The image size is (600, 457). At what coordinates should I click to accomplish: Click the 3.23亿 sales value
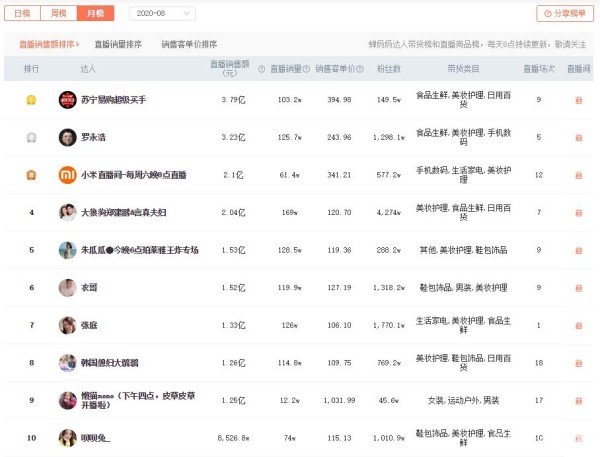pyautogui.click(x=233, y=137)
